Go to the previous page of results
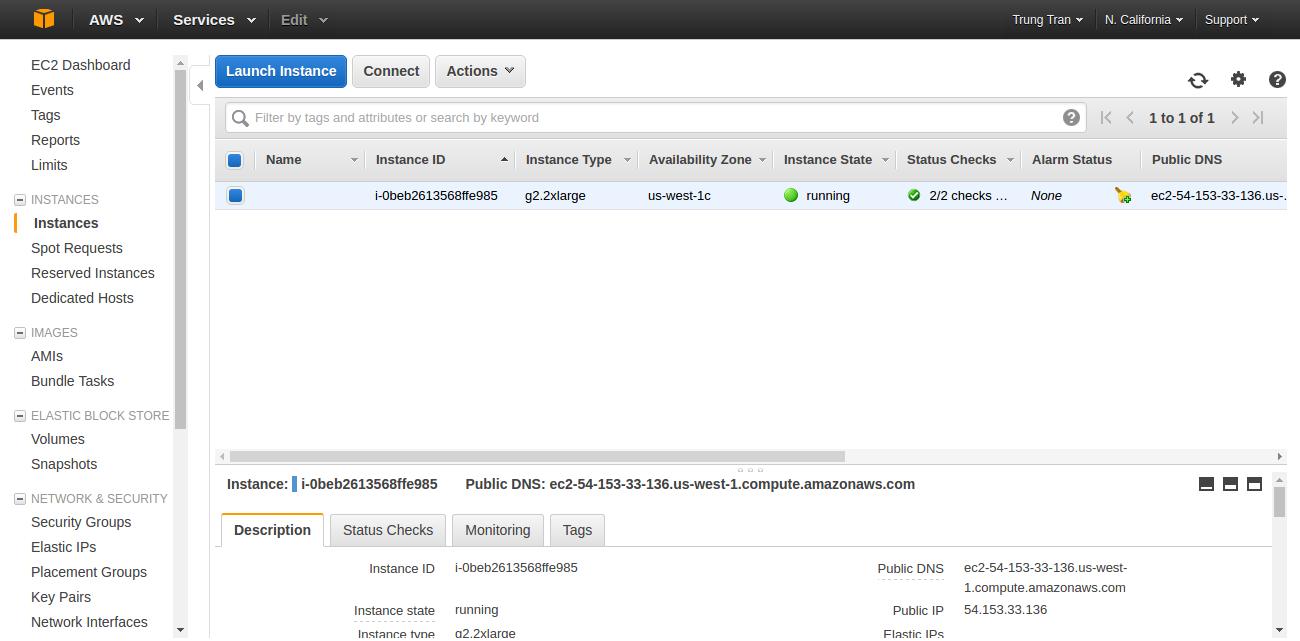 click(x=1130, y=117)
